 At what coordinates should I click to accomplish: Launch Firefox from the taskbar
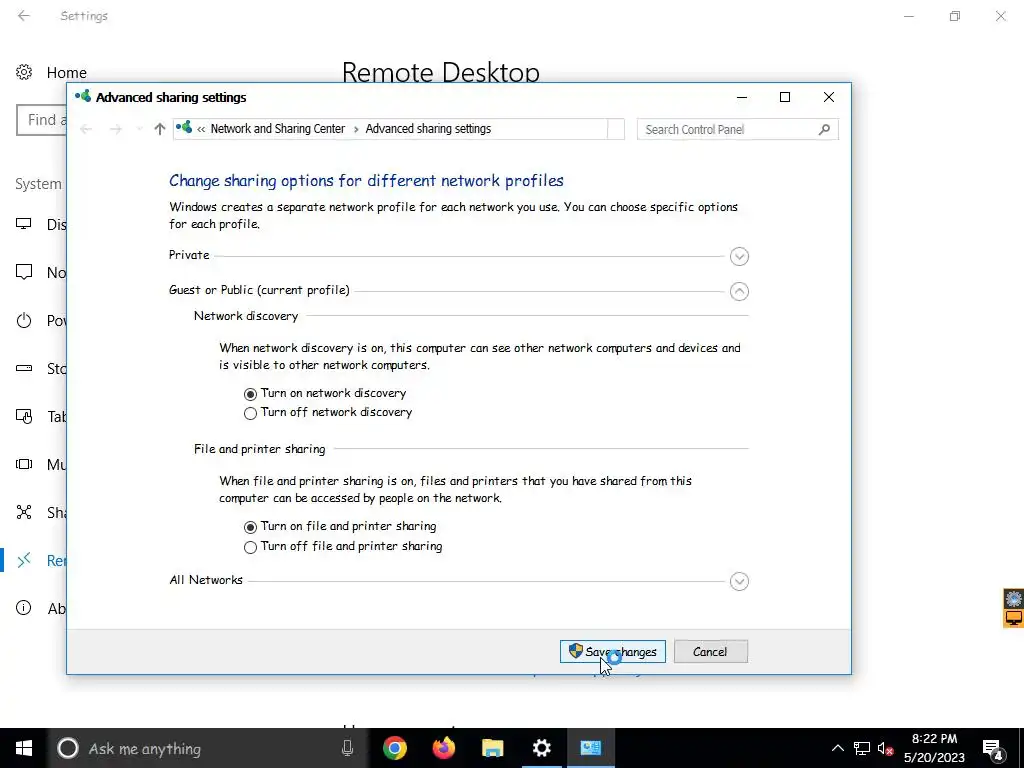pyautogui.click(x=444, y=748)
